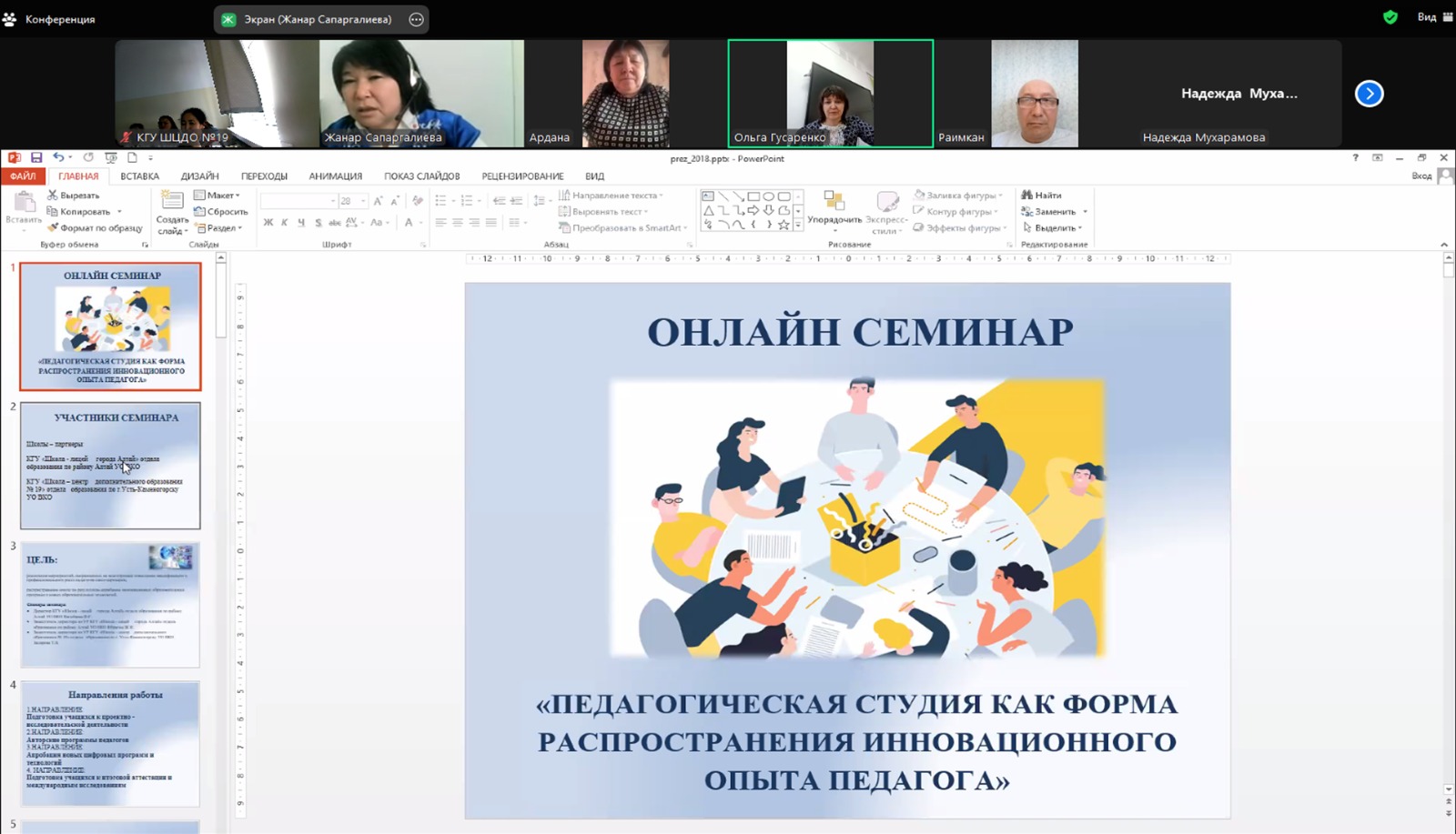Viewport: 1456px width, 834px height.
Task: Decrease list indent level
Action: (499, 201)
